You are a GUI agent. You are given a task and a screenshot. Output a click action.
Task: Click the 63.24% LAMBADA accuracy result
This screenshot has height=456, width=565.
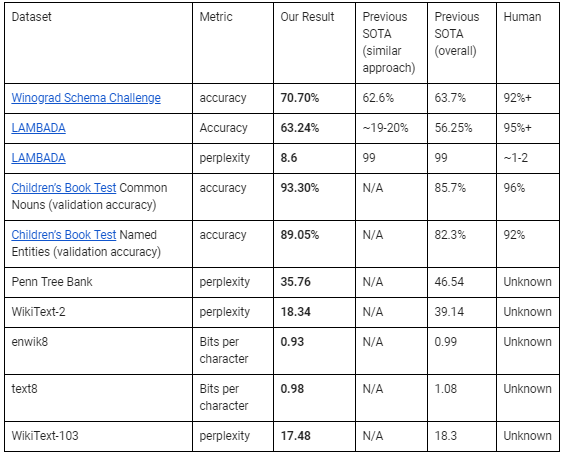pyautogui.click(x=314, y=128)
